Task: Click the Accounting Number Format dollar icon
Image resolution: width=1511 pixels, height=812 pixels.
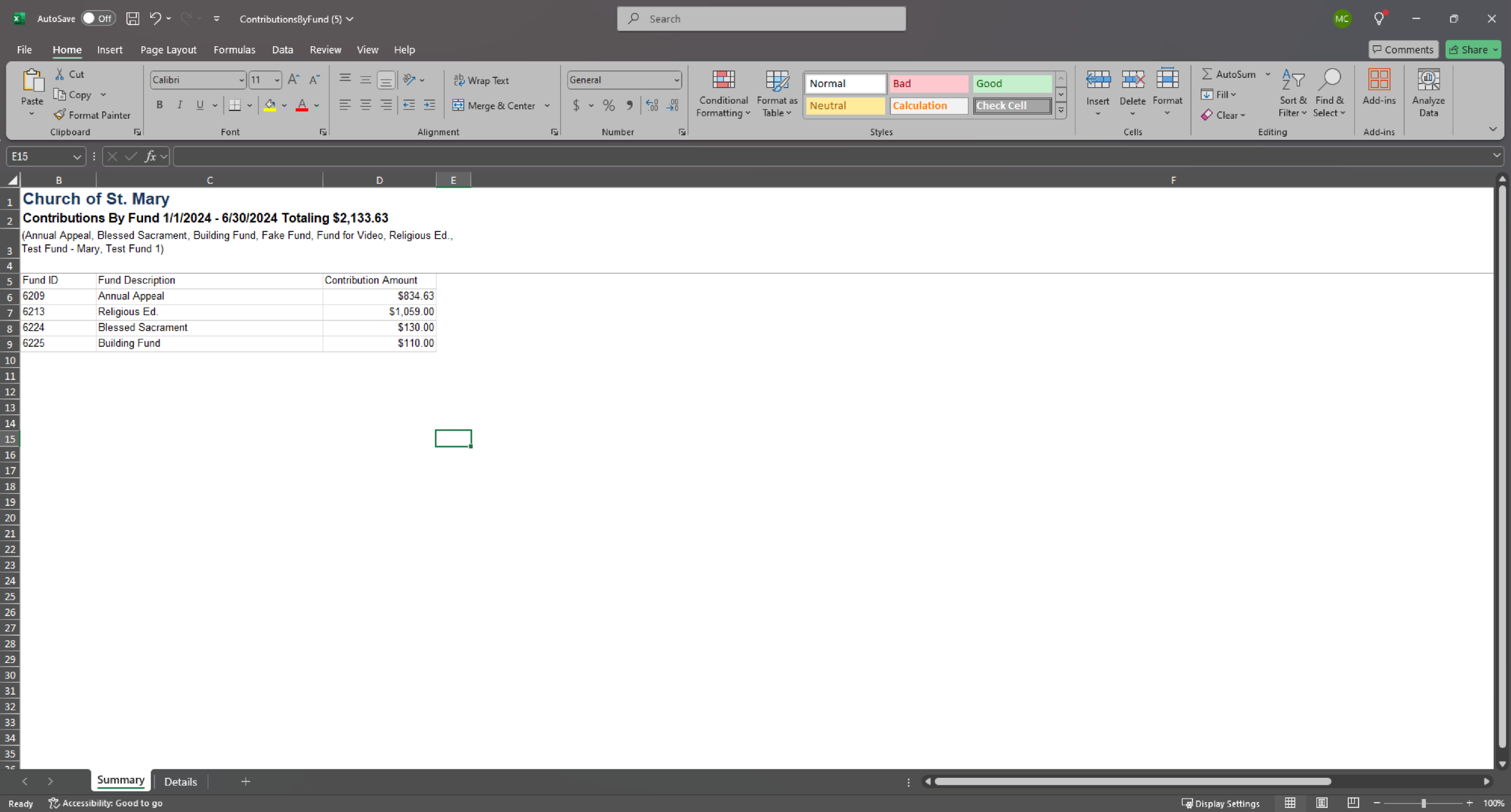Action: click(576, 105)
